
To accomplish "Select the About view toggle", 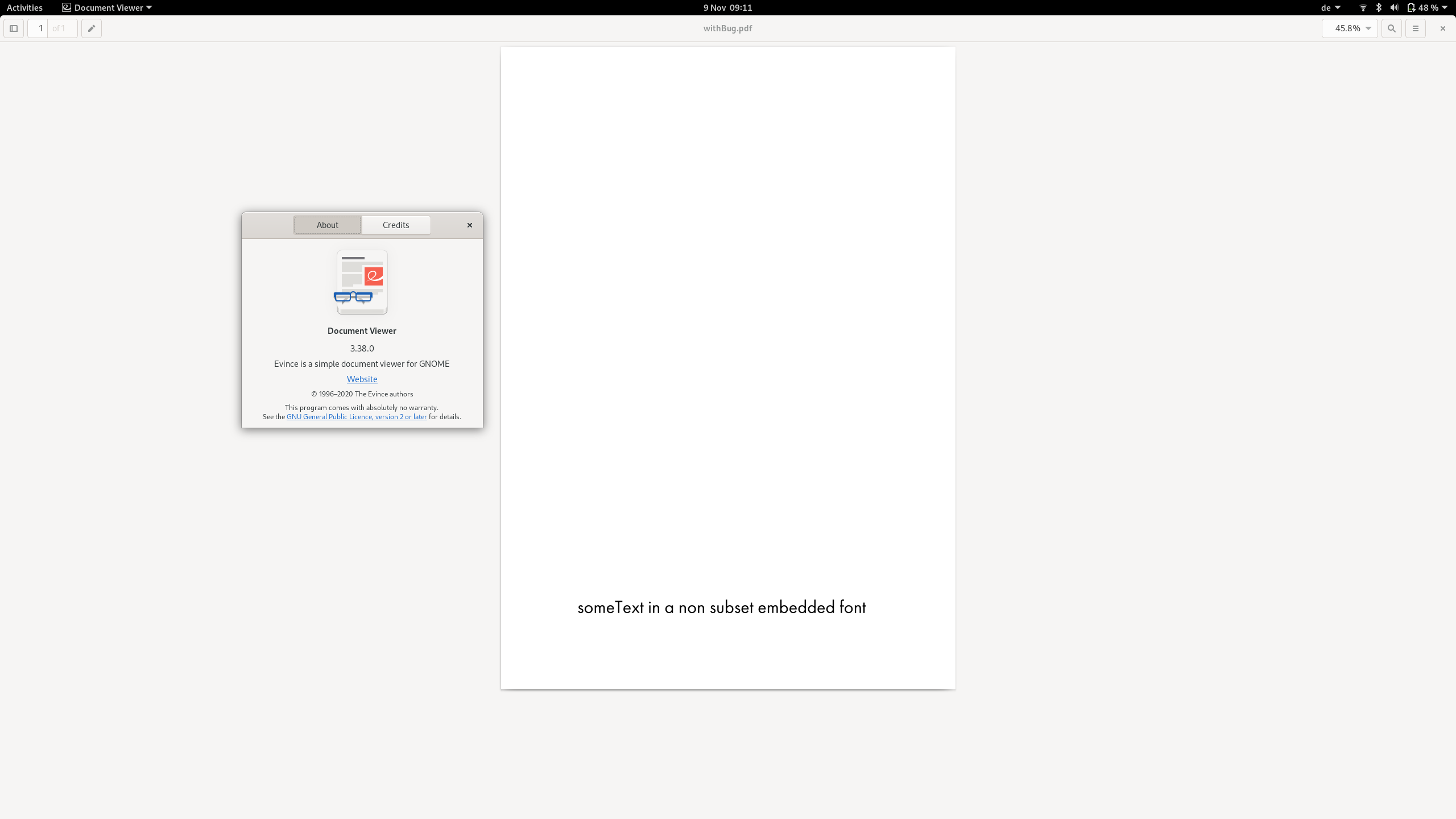I will [327, 225].
